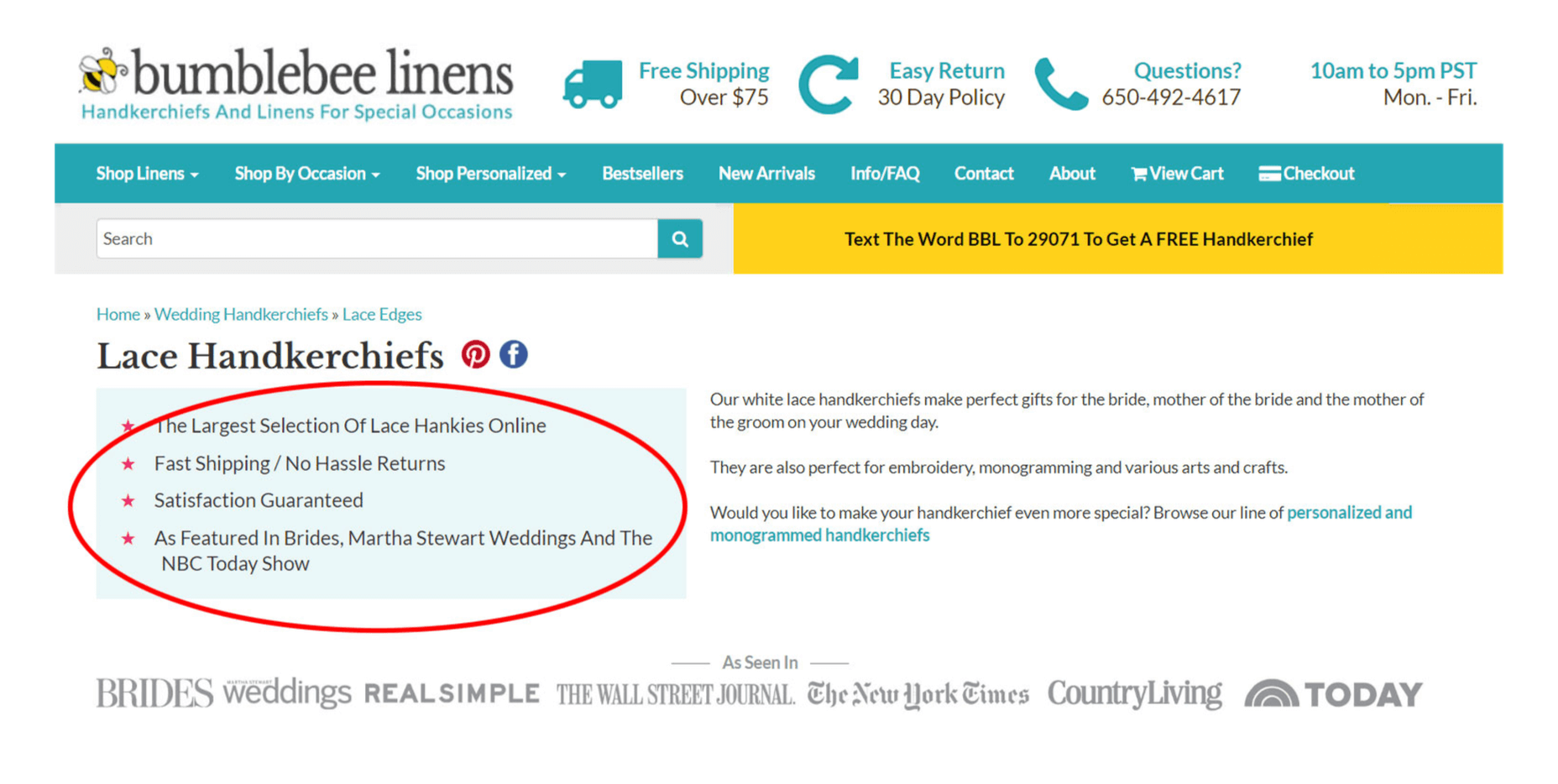This screenshot has width=1558, height=784.
Task: Open Wedding Handkerchiefs breadcrumb
Action: 241,314
